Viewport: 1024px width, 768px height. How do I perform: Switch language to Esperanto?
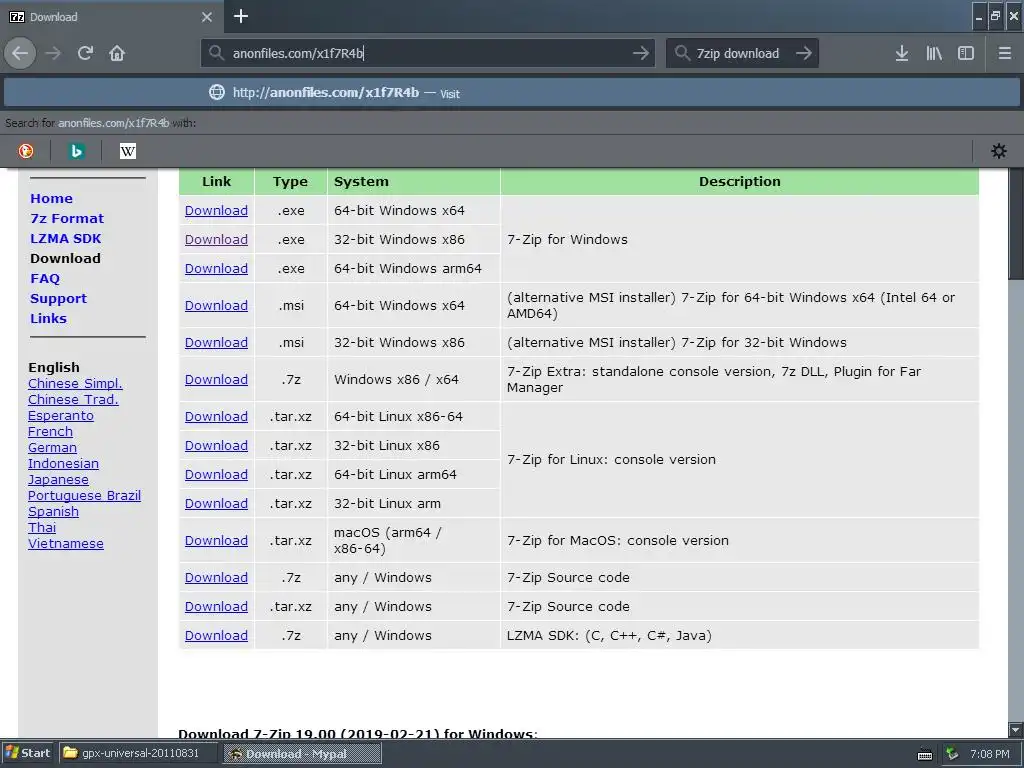click(61, 416)
